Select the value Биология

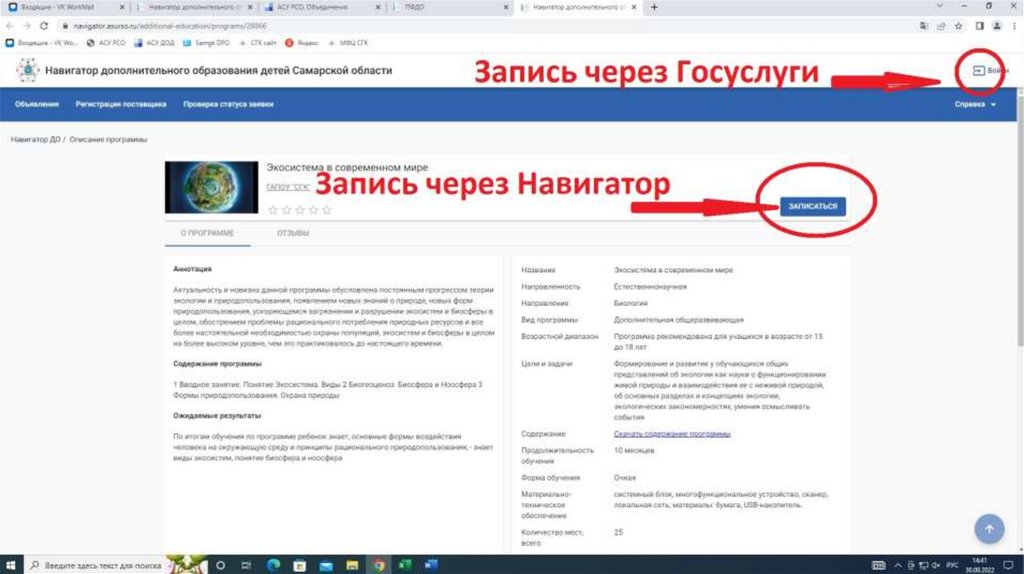pyautogui.click(x=630, y=303)
